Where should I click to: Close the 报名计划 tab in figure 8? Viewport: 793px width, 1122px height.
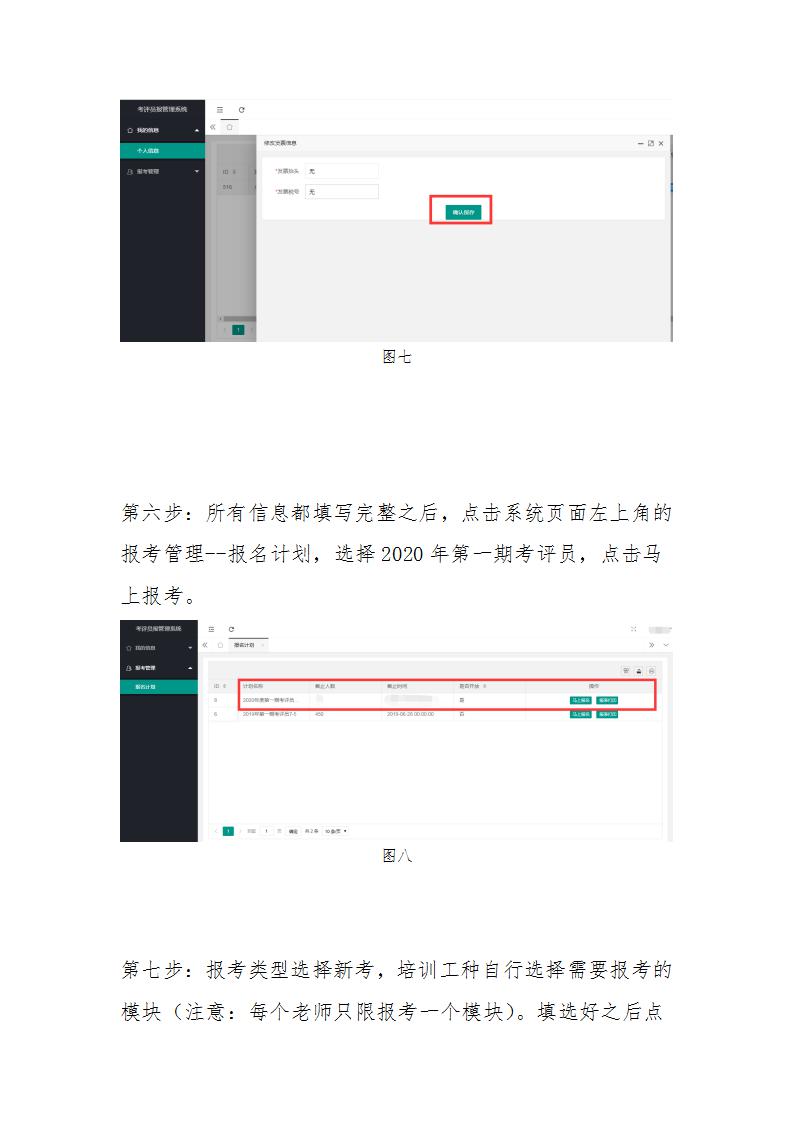[263, 645]
